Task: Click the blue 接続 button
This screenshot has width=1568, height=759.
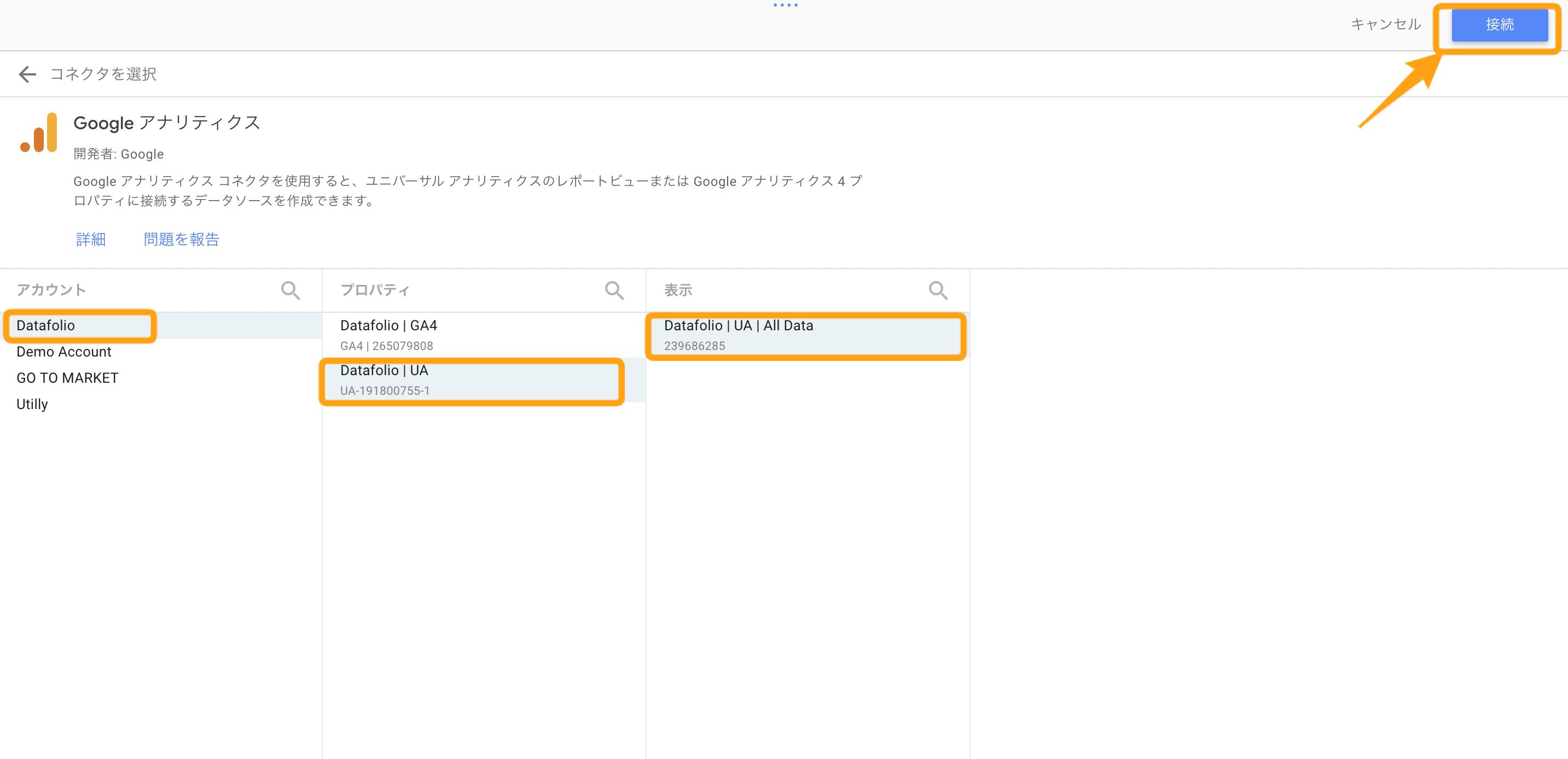Action: (1500, 24)
